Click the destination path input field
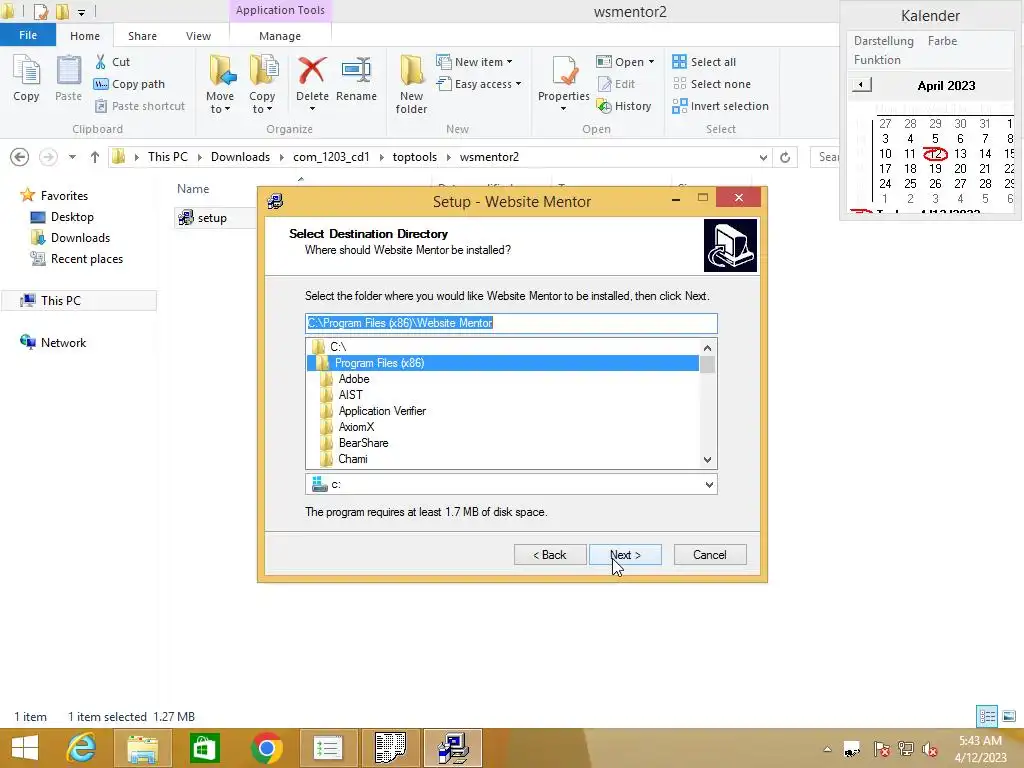Screen dimensions: 1024x768 coord(511,323)
